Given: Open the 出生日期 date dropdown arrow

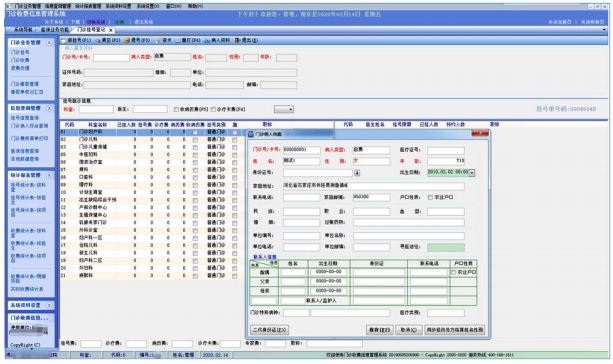Looking at the screenshot, I should point(472,172).
